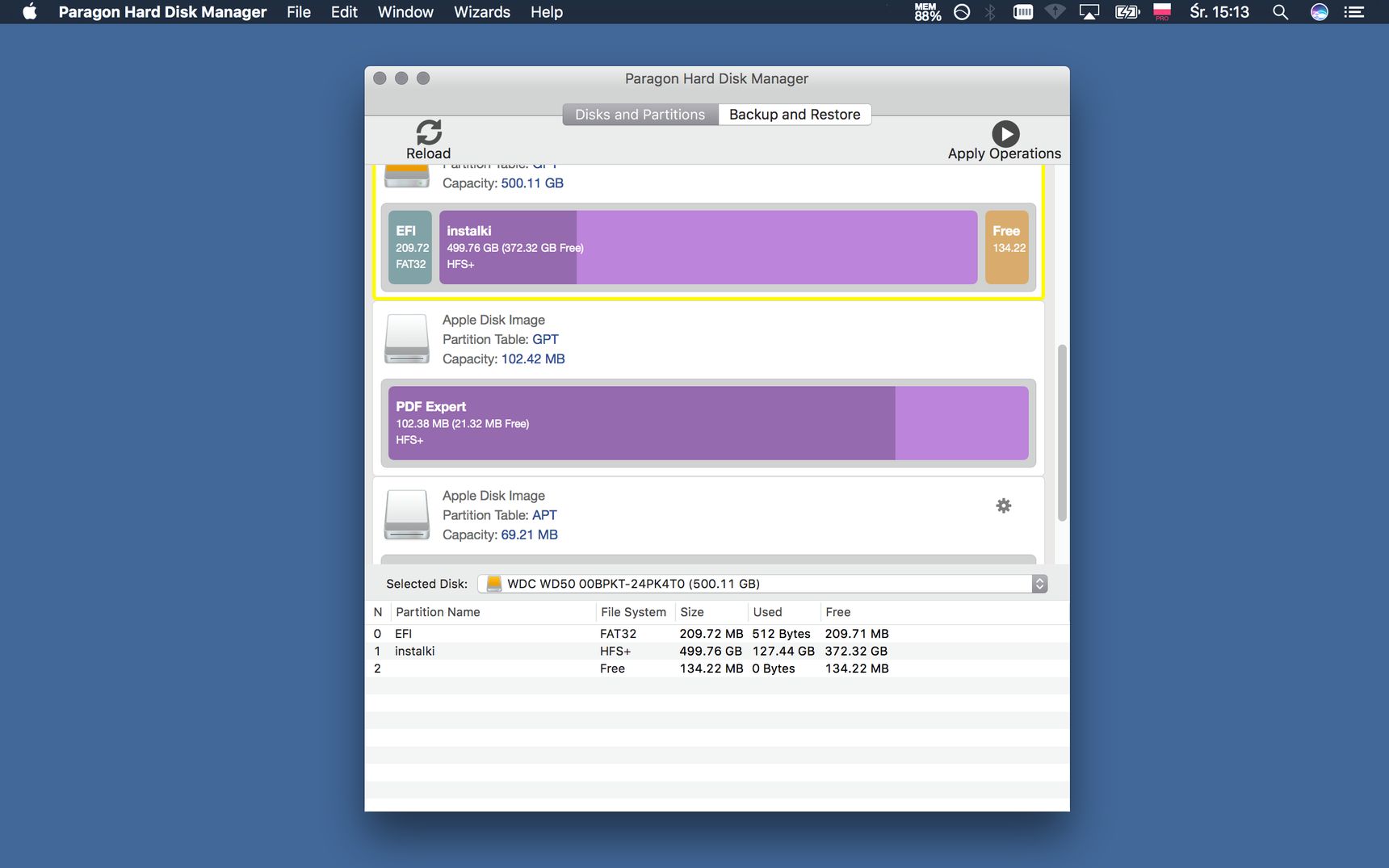Click the Apply Operations play icon

click(1005, 133)
